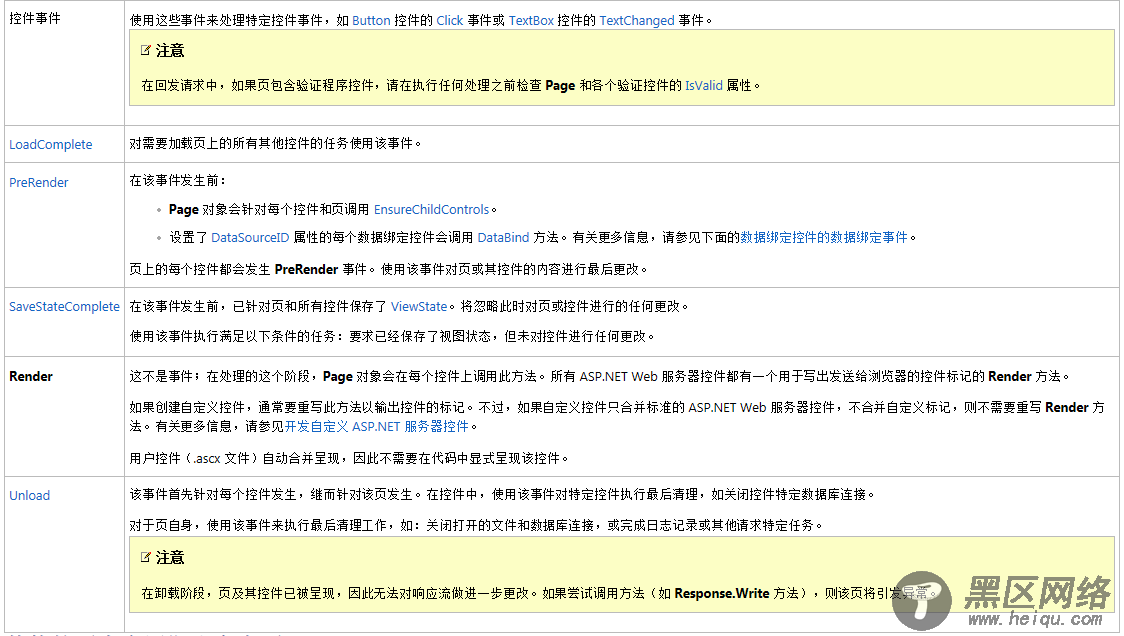Viewport: 1124px width, 636px height.
Task: Click note icon in the 控件事件 row
Action: coord(146,50)
